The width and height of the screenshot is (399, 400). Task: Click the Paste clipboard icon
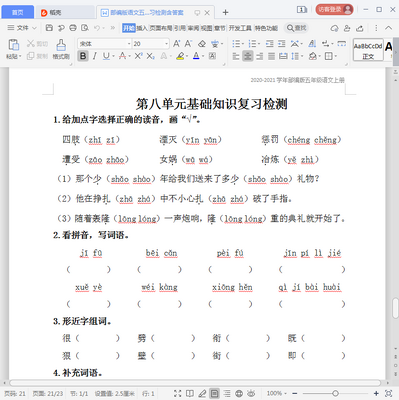[13, 45]
